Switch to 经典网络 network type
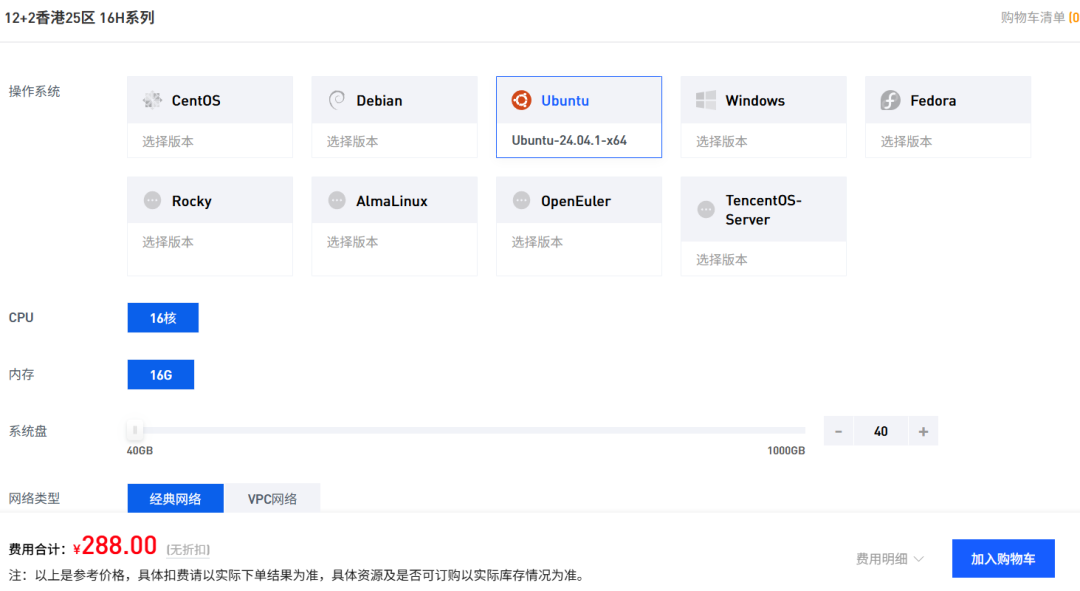Image resolution: width=1080 pixels, height=591 pixels. (x=176, y=499)
